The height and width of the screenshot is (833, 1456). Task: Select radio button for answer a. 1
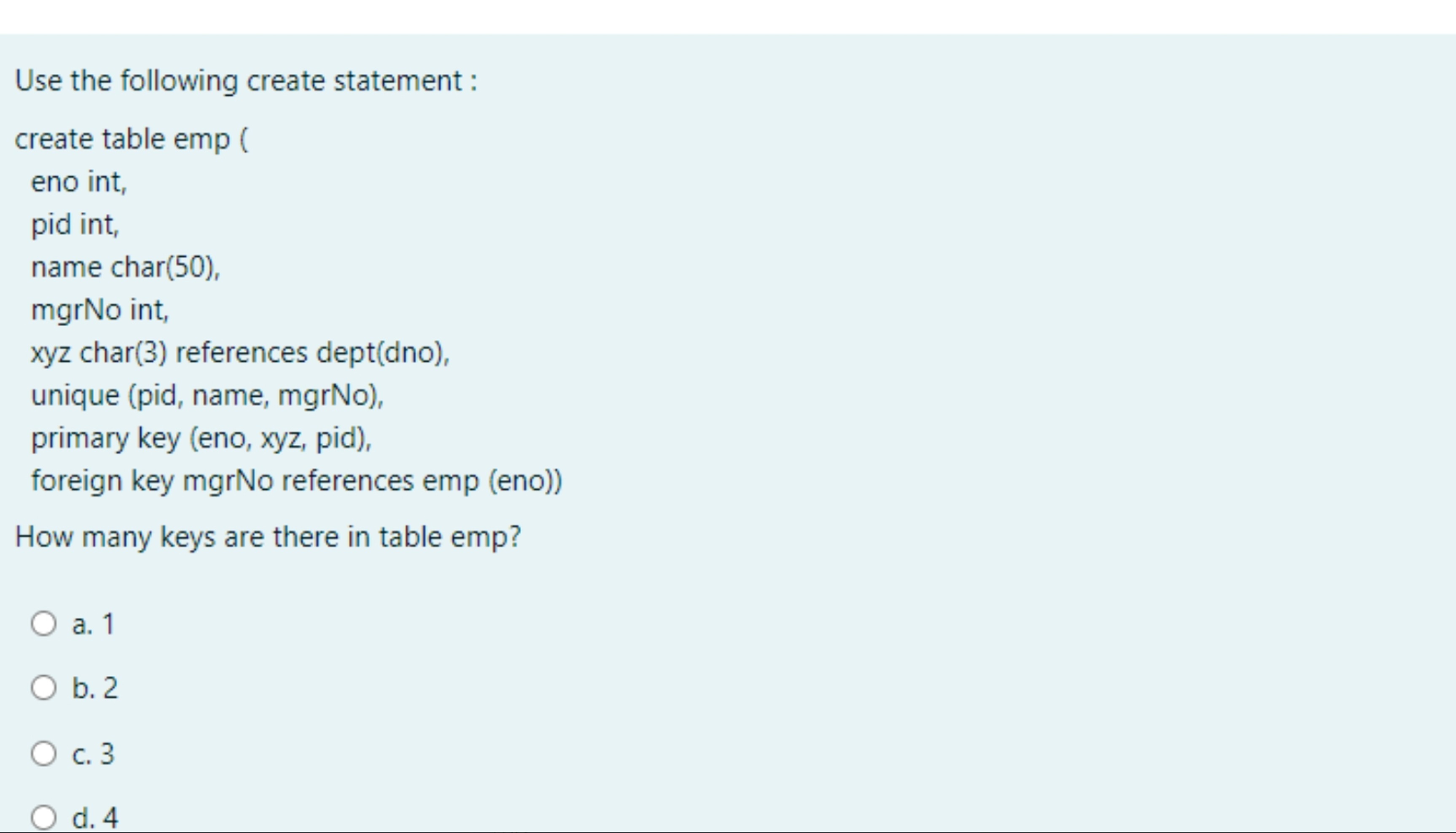(x=45, y=623)
